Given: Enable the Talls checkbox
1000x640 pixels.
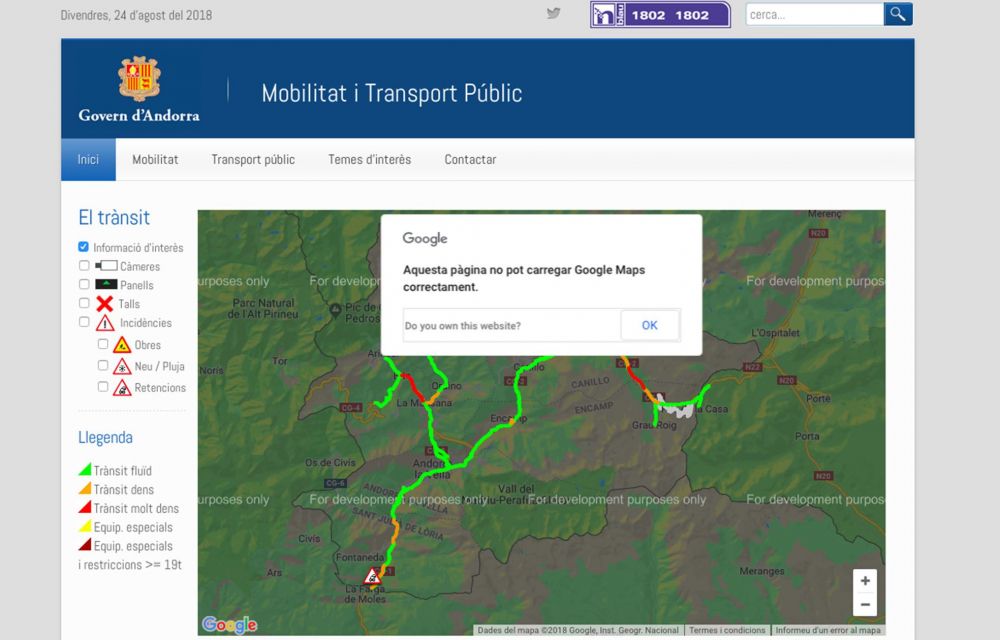Looking at the screenshot, I should click(84, 303).
